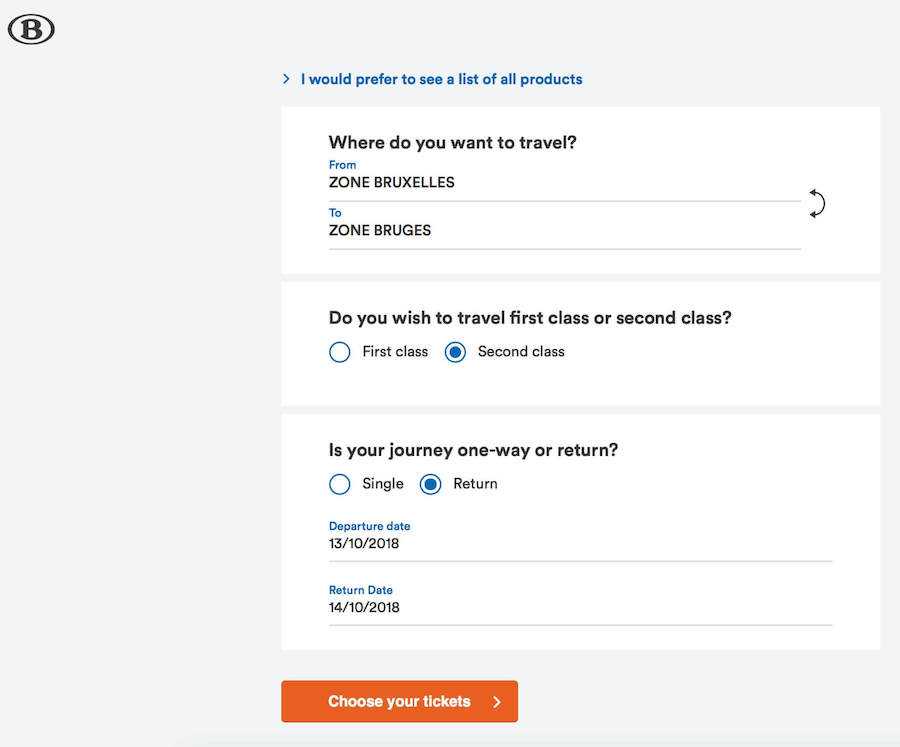
Task: Choose the Single journey radio circle
Action: coord(340,484)
